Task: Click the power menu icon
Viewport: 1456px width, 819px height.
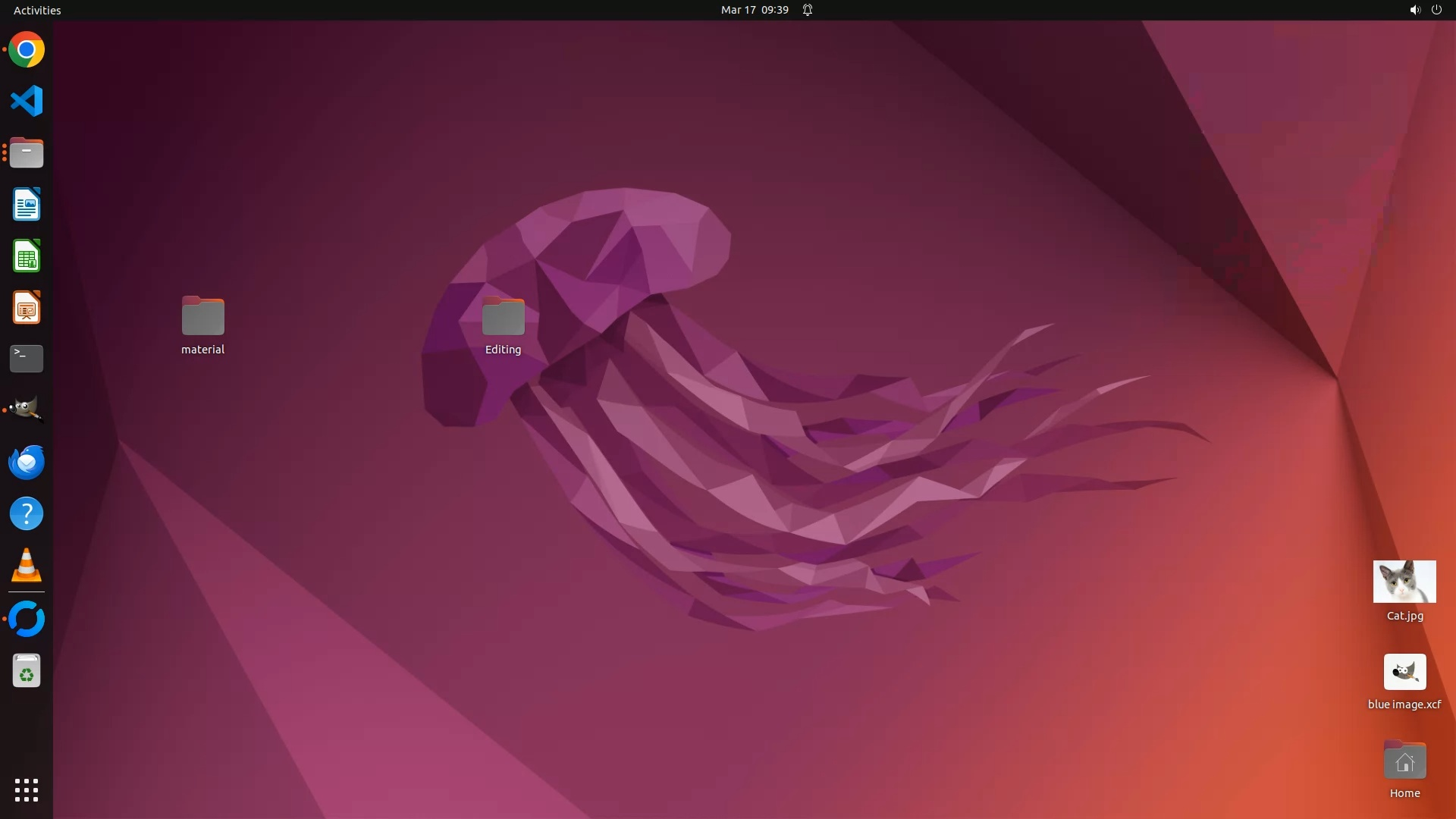Action: 1436,10
